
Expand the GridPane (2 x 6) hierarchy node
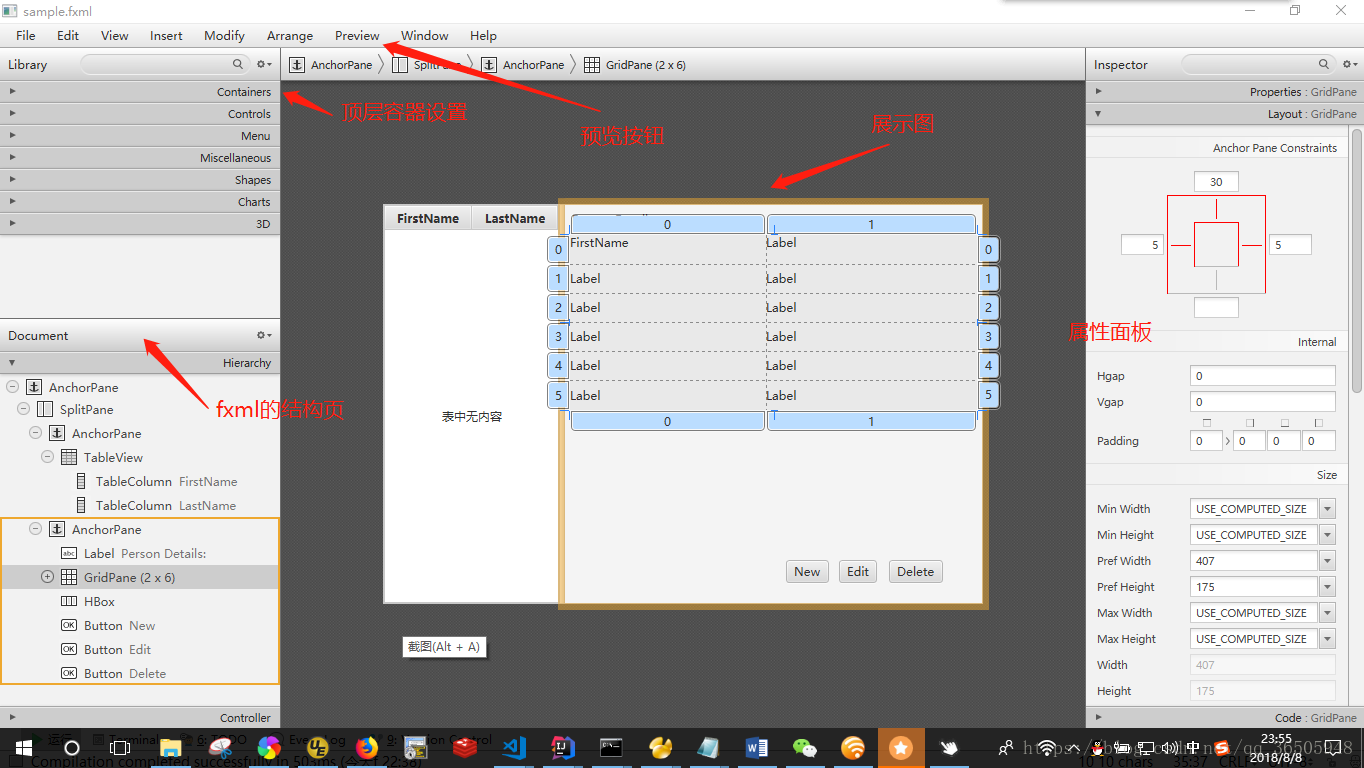click(x=47, y=577)
